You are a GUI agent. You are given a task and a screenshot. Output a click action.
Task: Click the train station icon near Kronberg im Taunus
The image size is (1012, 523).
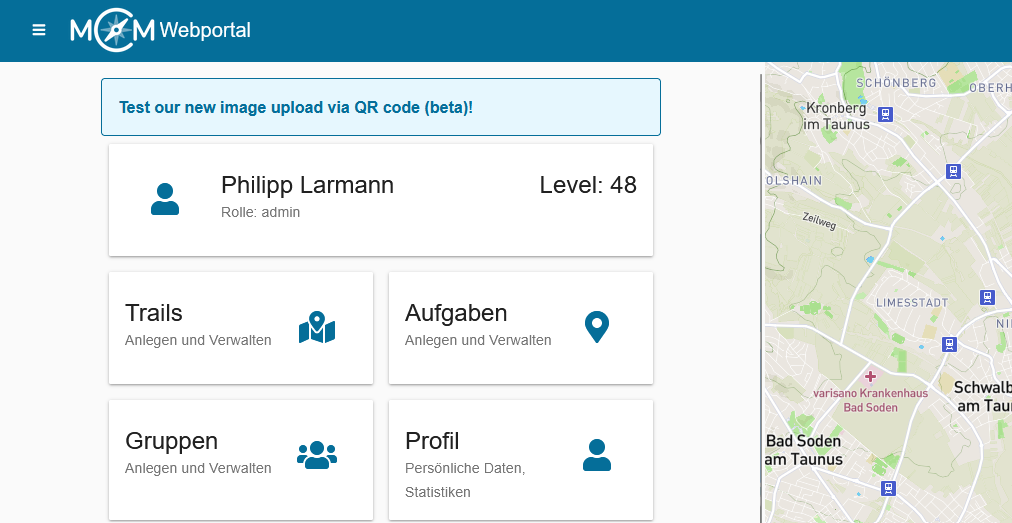pos(886,117)
